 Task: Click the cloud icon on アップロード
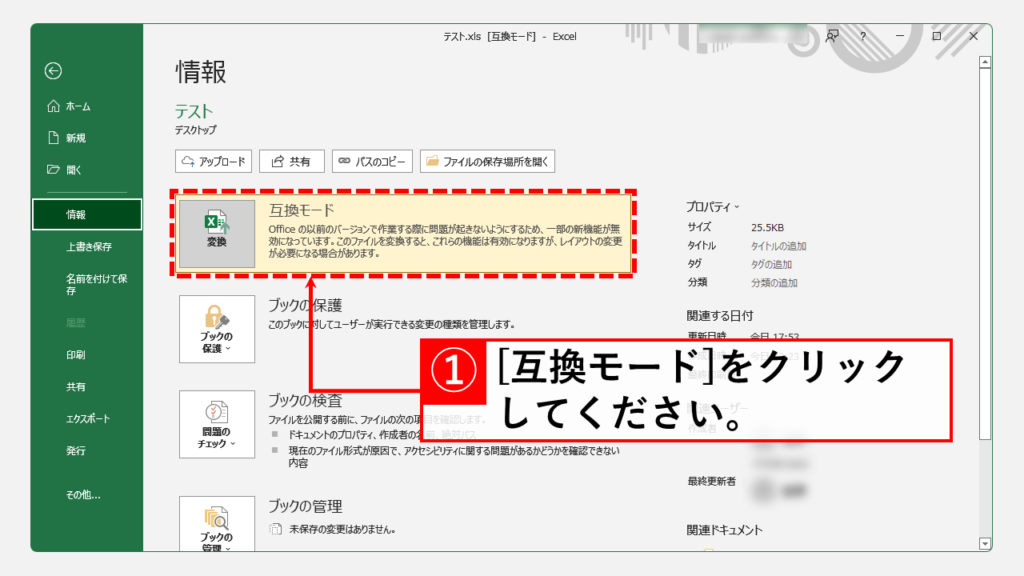point(188,161)
